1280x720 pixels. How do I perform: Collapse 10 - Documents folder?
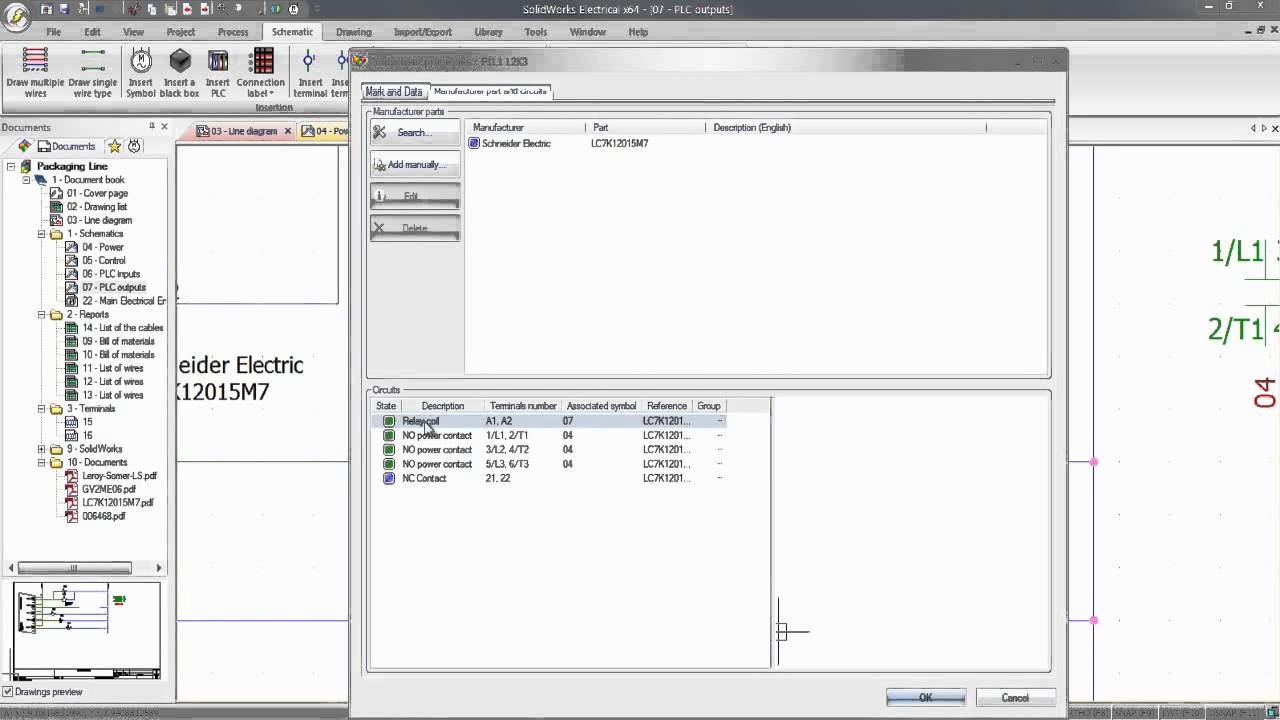point(42,463)
